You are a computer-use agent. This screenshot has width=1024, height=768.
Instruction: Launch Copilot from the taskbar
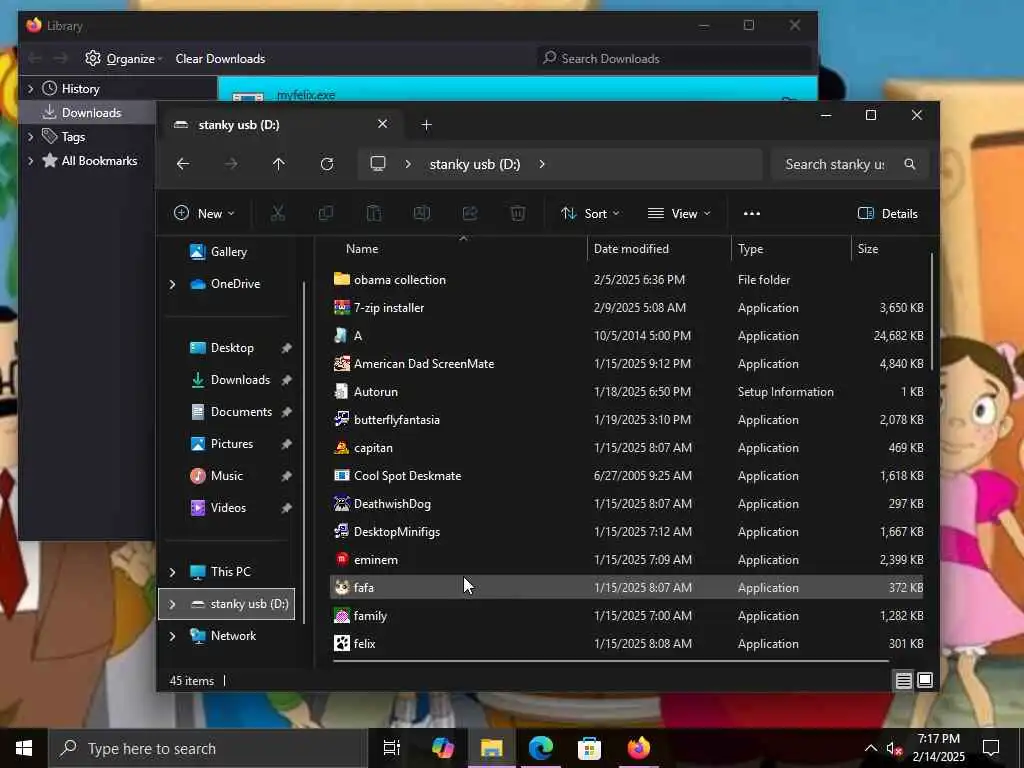pos(443,748)
